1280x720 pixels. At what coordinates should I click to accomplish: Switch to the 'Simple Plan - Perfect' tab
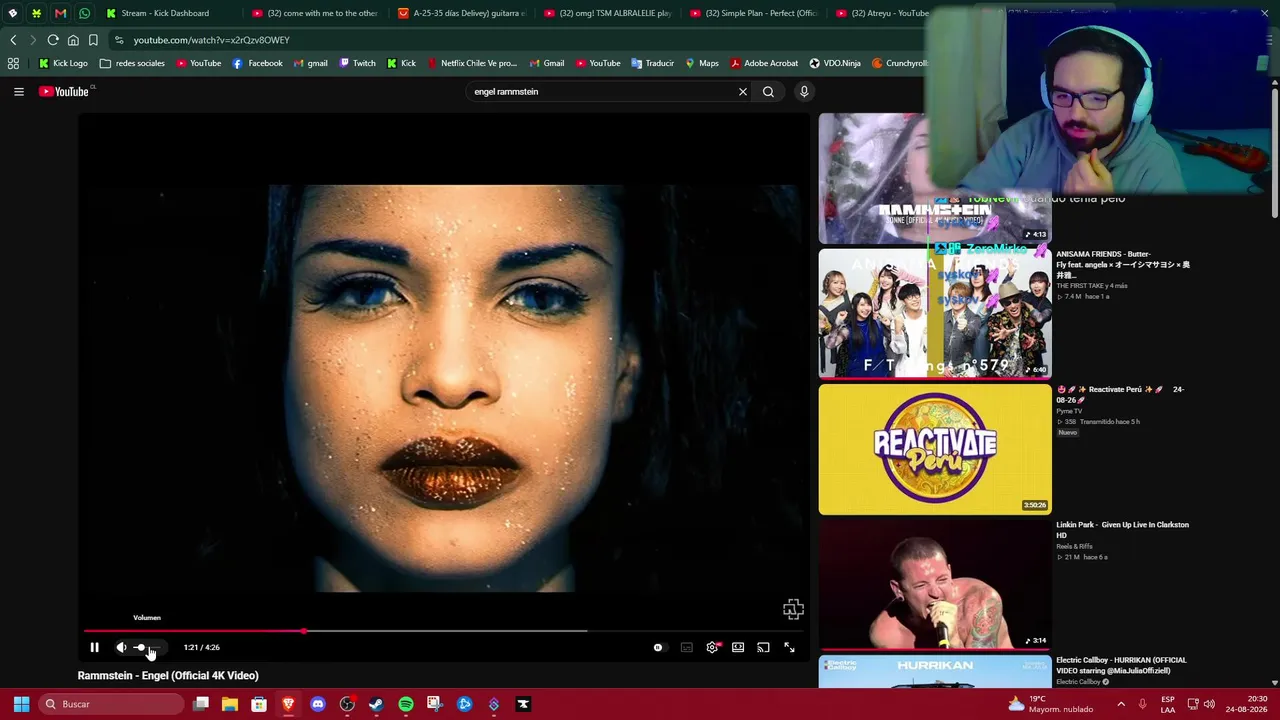[752, 13]
